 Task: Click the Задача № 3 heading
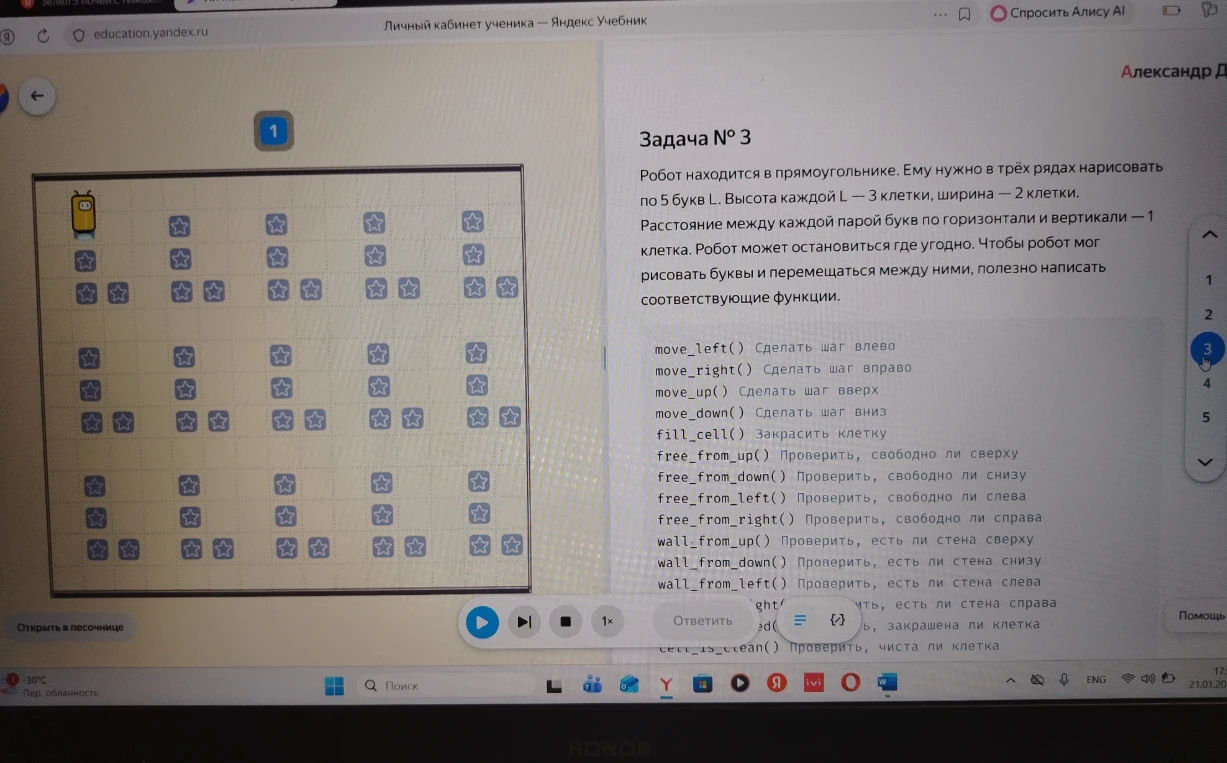coord(694,139)
